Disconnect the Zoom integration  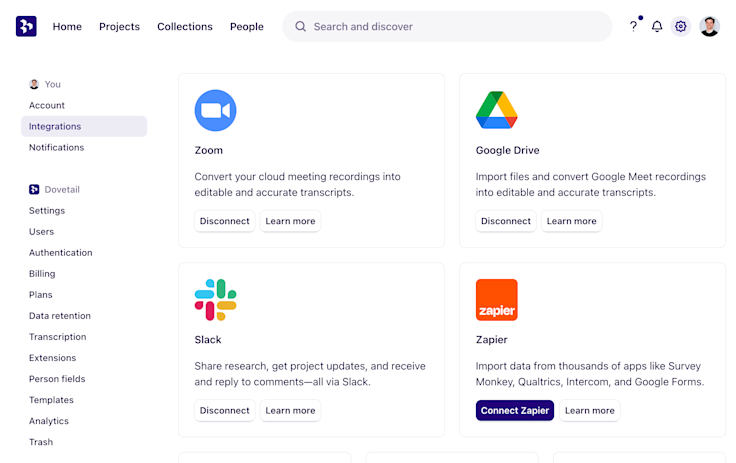click(225, 221)
